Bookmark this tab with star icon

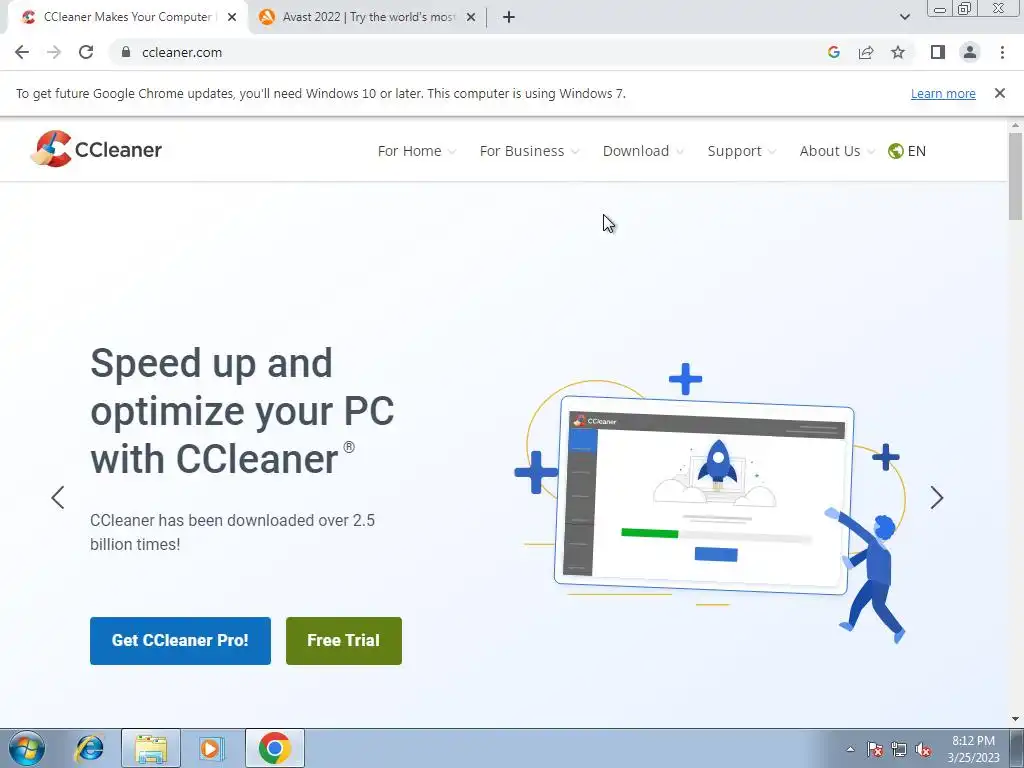898,52
